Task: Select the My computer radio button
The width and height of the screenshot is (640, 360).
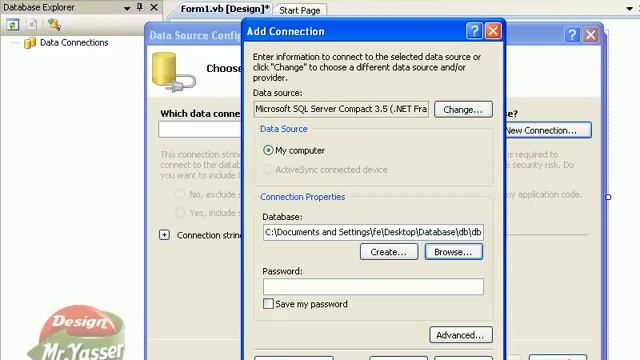Action: [268, 151]
